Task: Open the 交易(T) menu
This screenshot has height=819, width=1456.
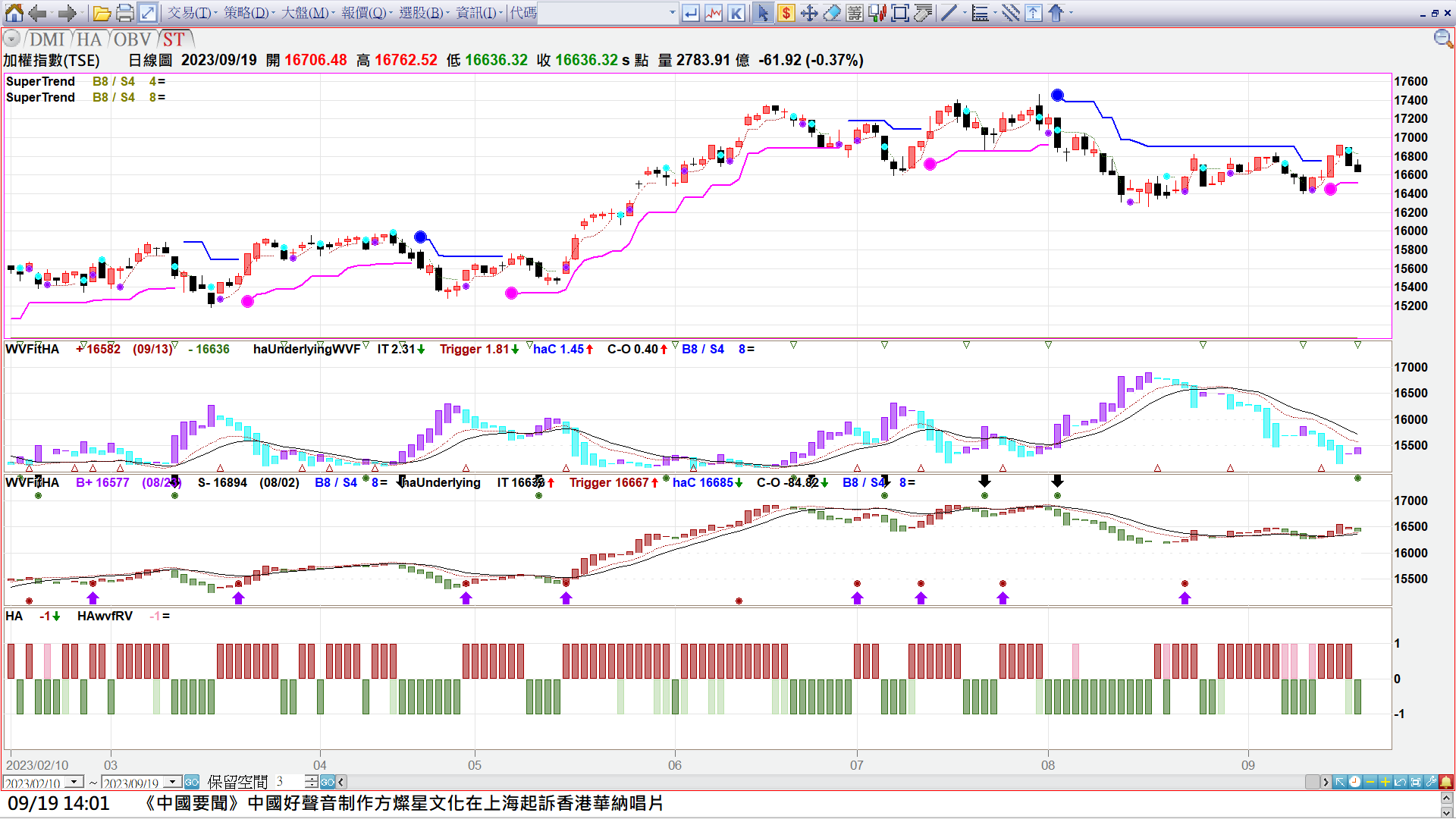Action: (190, 13)
